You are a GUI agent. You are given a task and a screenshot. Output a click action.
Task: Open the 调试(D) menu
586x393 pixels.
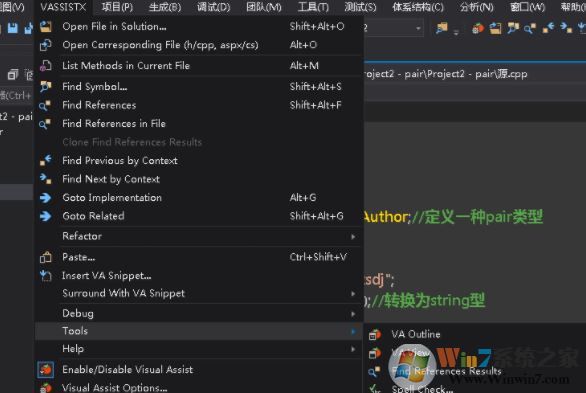[x=213, y=7]
